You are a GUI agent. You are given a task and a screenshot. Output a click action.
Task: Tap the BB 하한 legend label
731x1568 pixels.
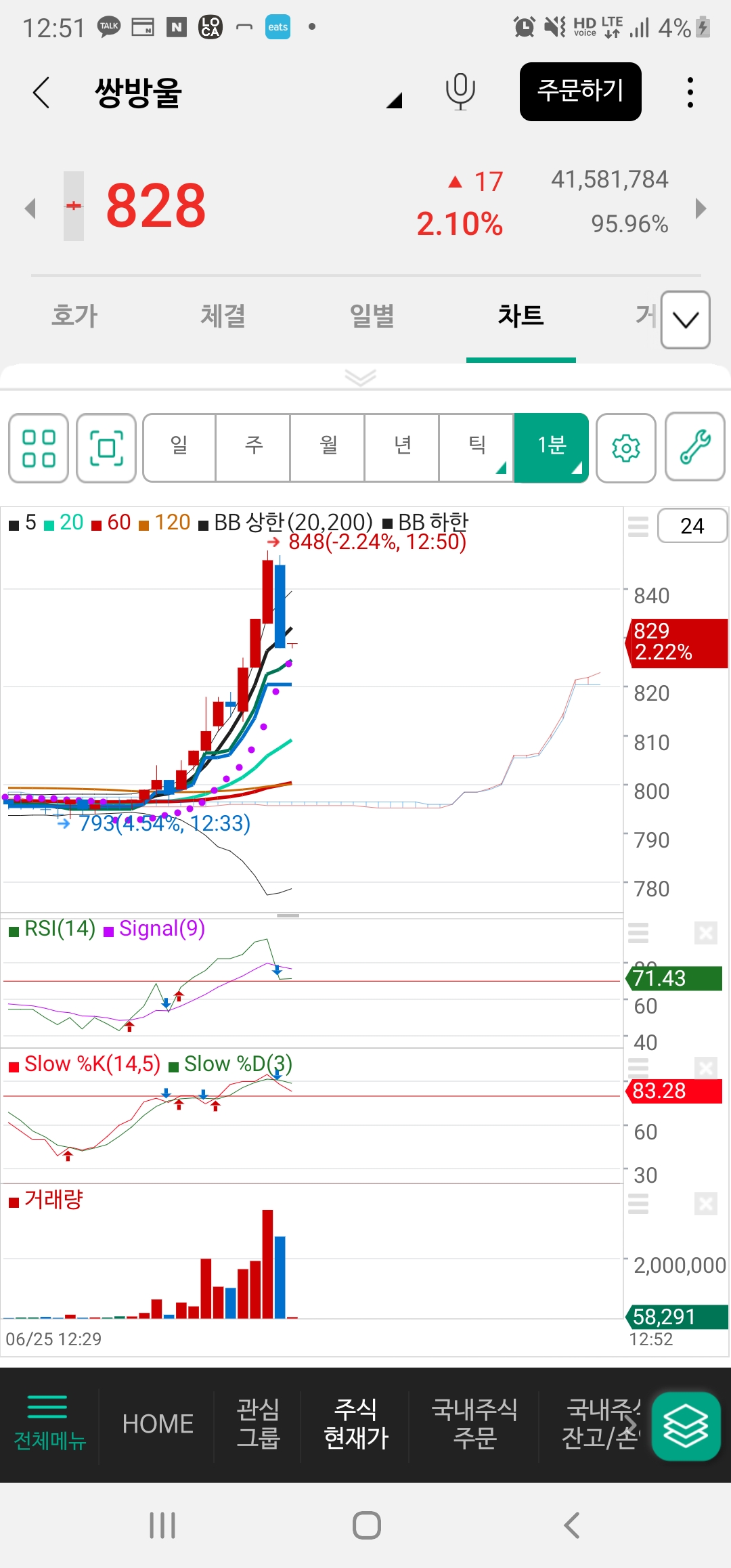pyautogui.click(x=433, y=522)
